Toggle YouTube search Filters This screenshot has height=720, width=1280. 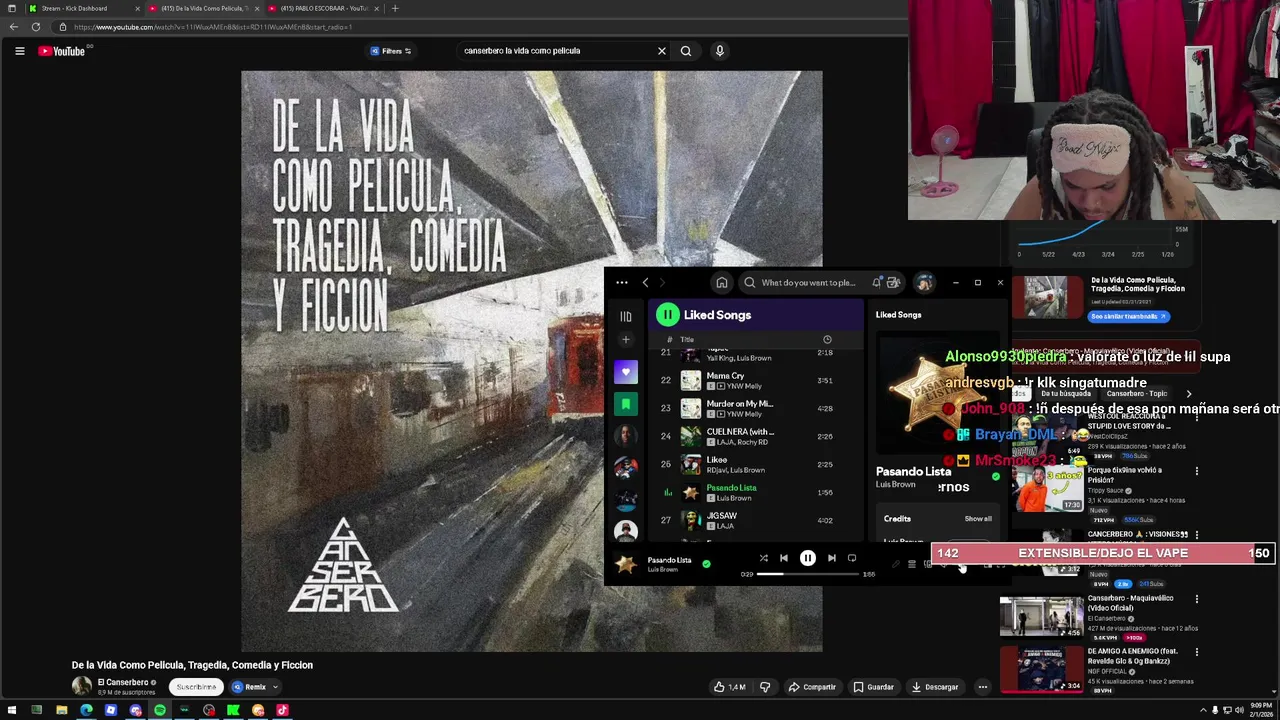(x=391, y=51)
